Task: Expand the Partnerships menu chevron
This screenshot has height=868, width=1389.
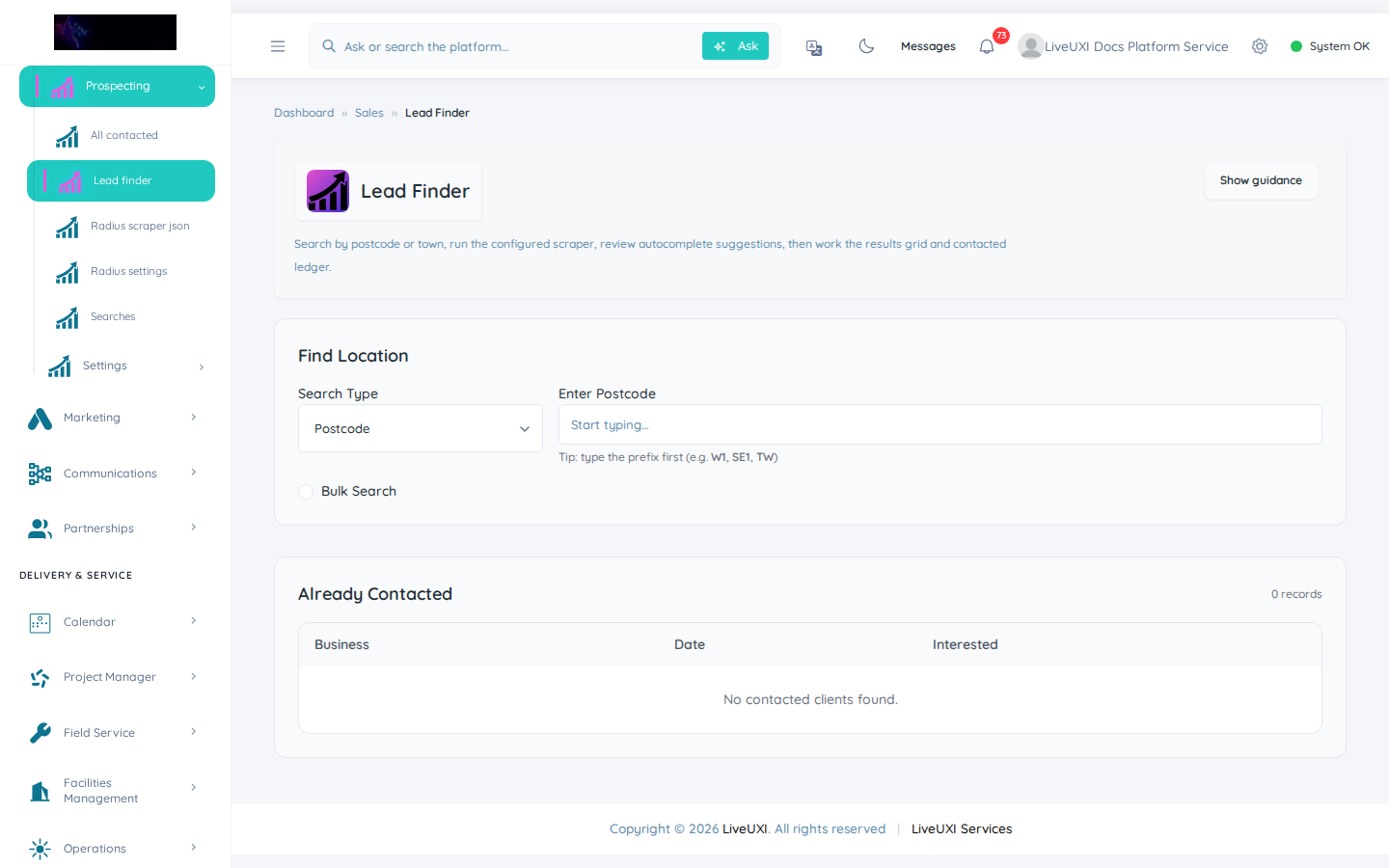Action: [x=194, y=528]
